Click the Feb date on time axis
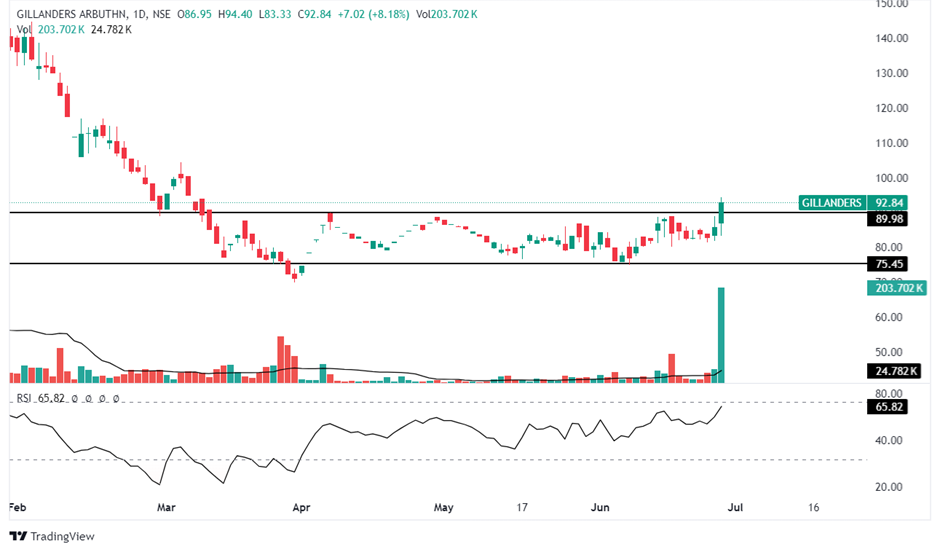The image size is (940, 552). (18, 507)
